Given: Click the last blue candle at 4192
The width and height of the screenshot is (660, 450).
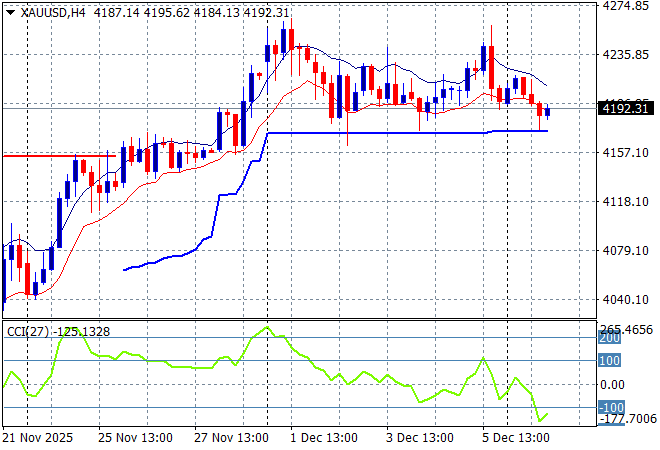Looking at the screenshot, I should tap(547, 112).
